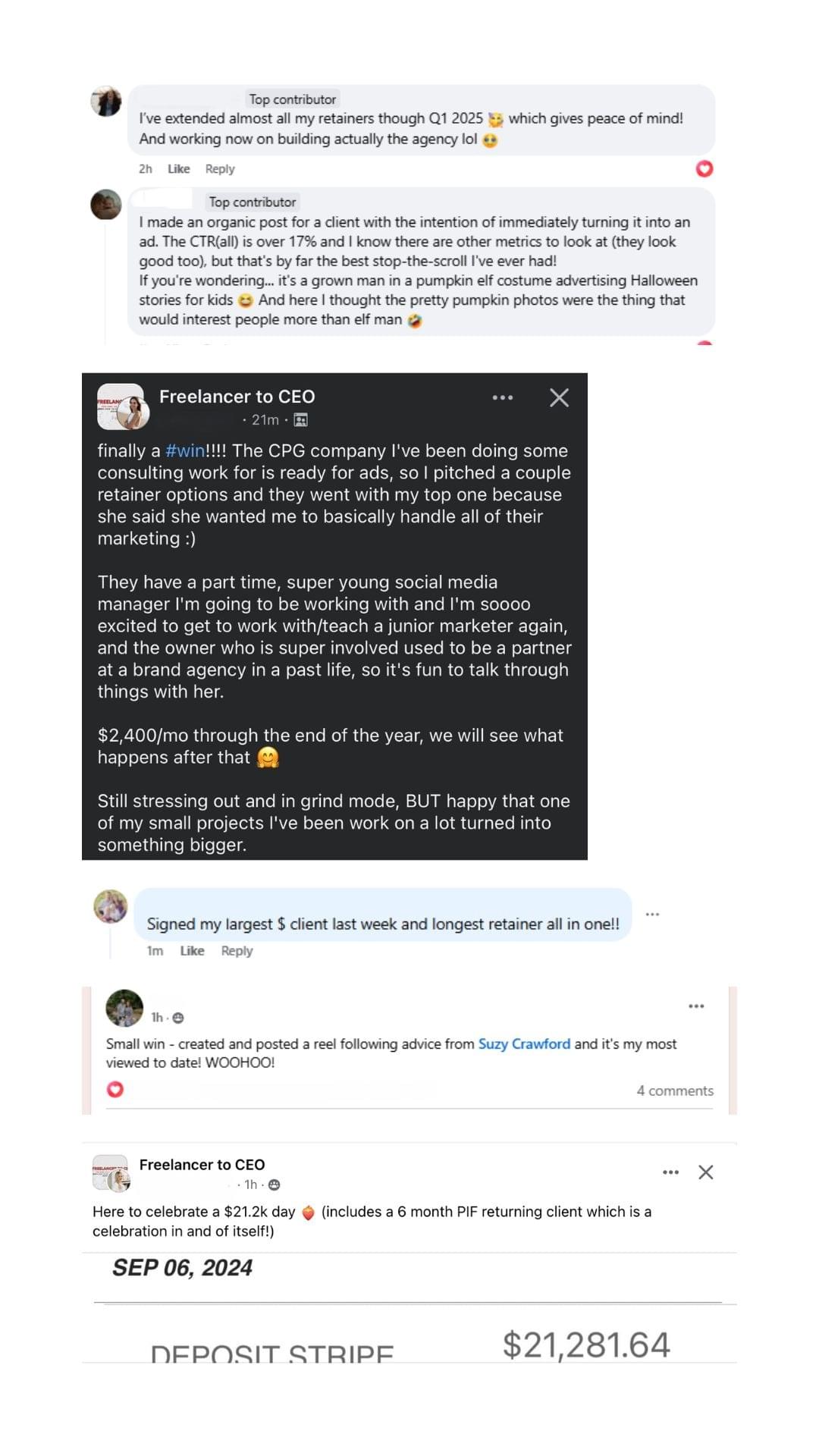Open options menu on dark #win post
The image size is (819, 1456).
click(x=502, y=397)
